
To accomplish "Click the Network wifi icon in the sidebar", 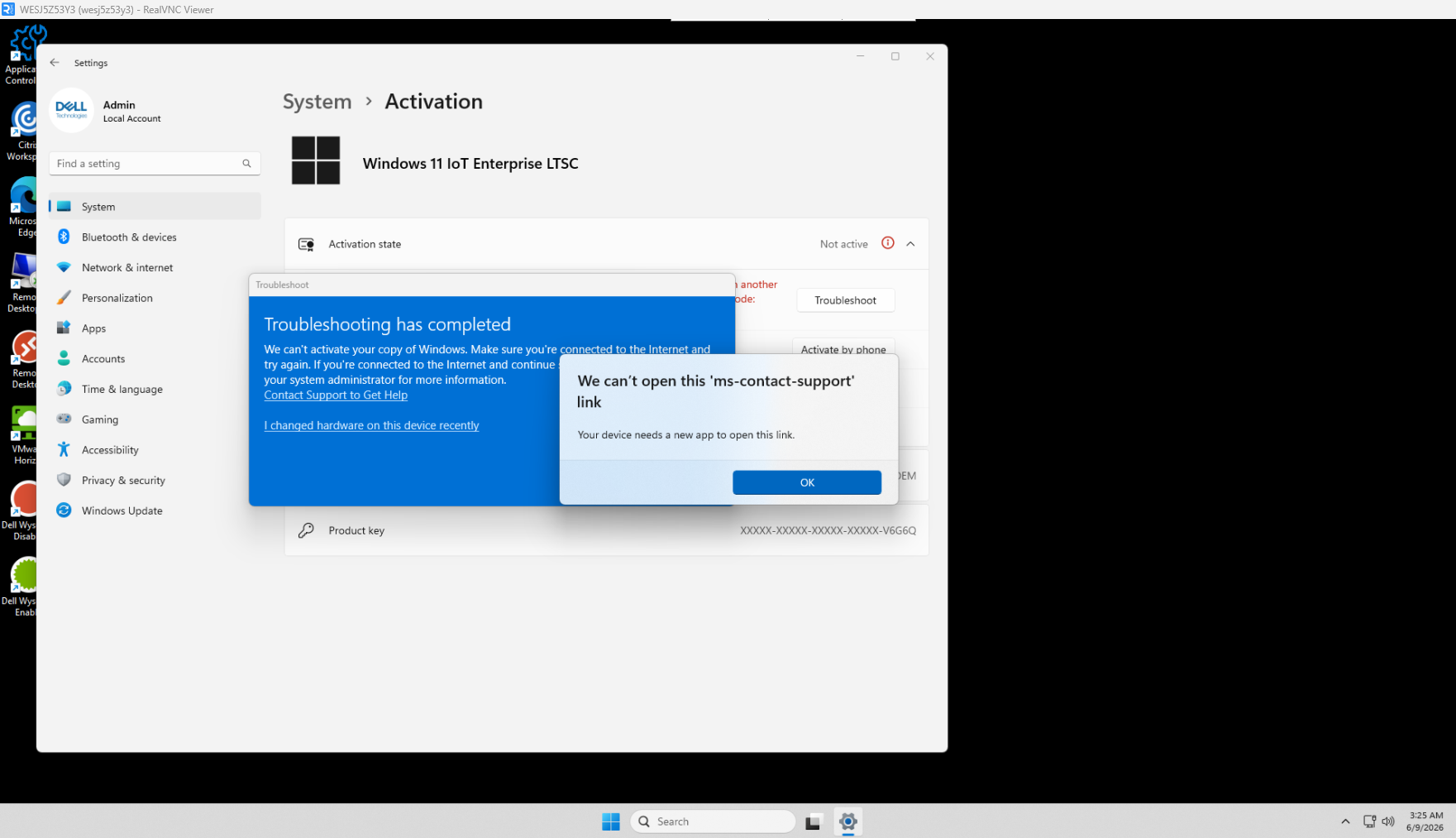I will pyautogui.click(x=64, y=268).
